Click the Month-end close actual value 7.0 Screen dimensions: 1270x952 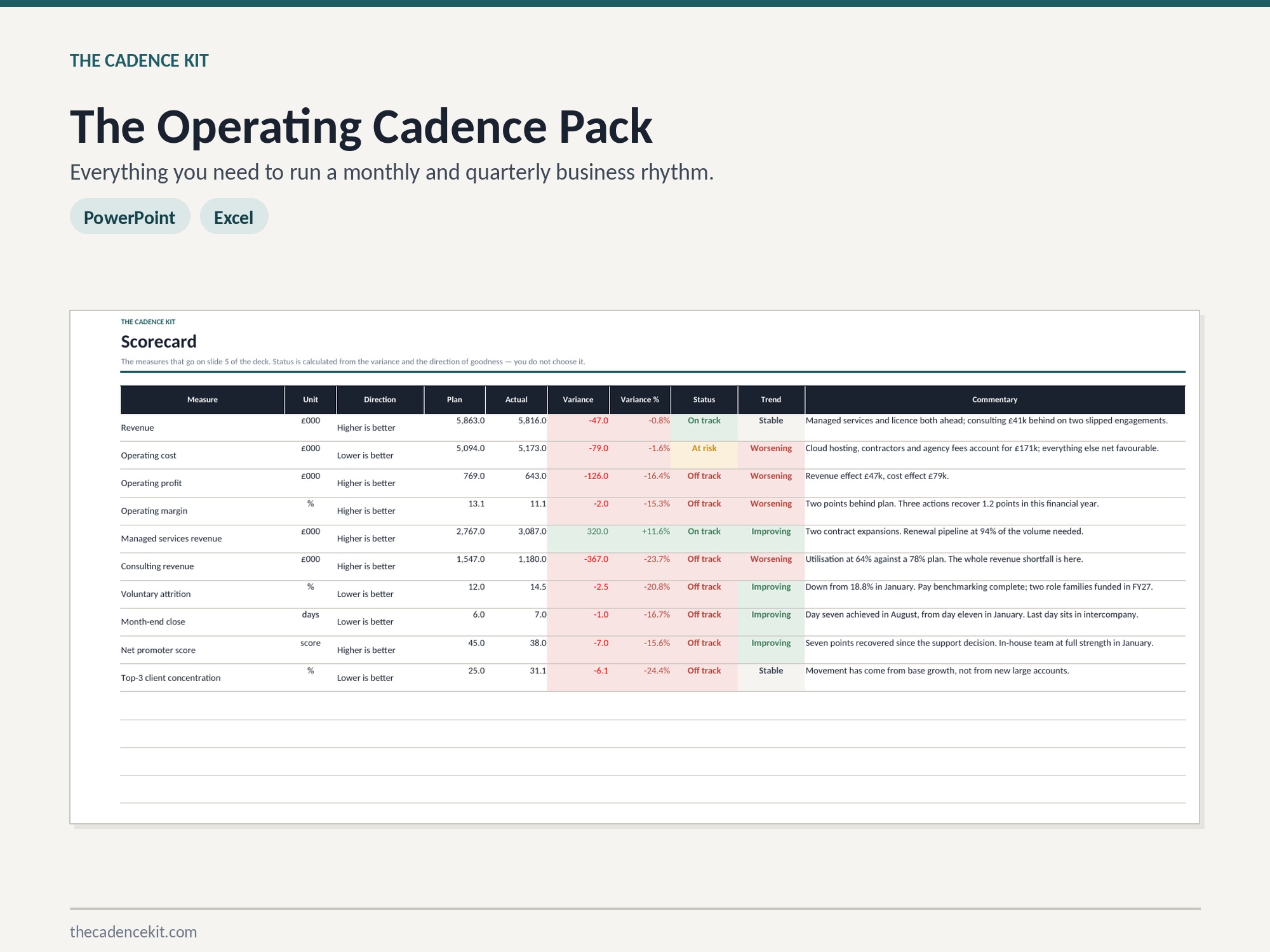[x=540, y=614]
